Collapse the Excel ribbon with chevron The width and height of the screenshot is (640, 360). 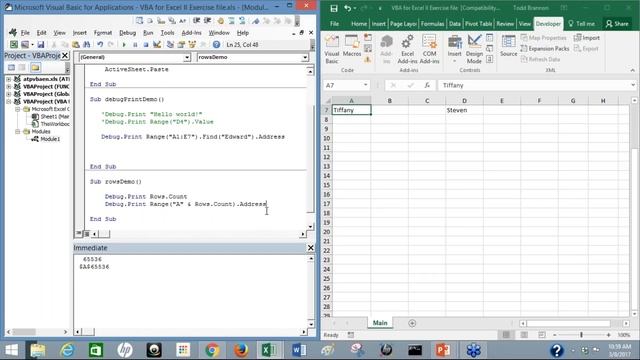tap(633, 70)
